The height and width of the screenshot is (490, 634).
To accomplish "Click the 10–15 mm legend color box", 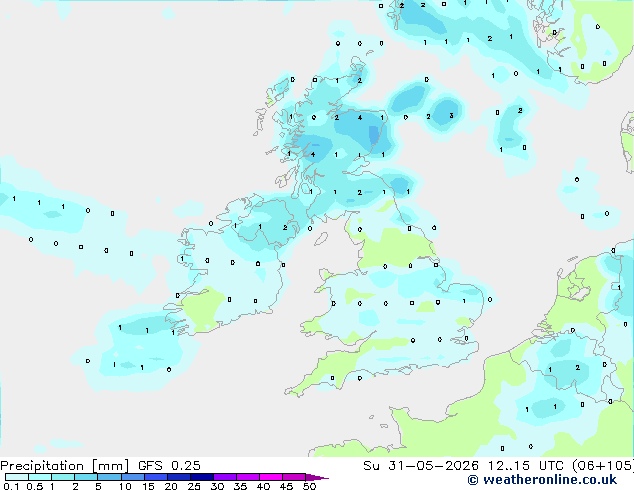I will [x=133, y=477].
